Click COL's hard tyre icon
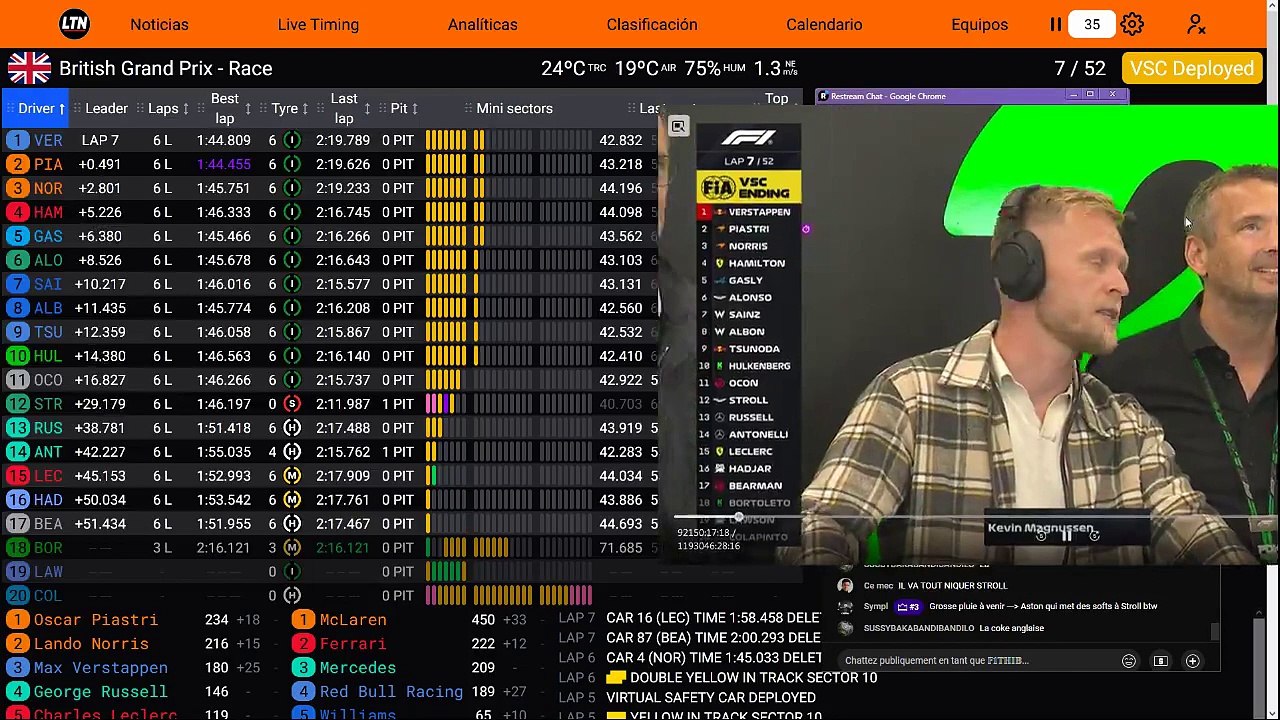1280x720 pixels. tap(292, 596)
